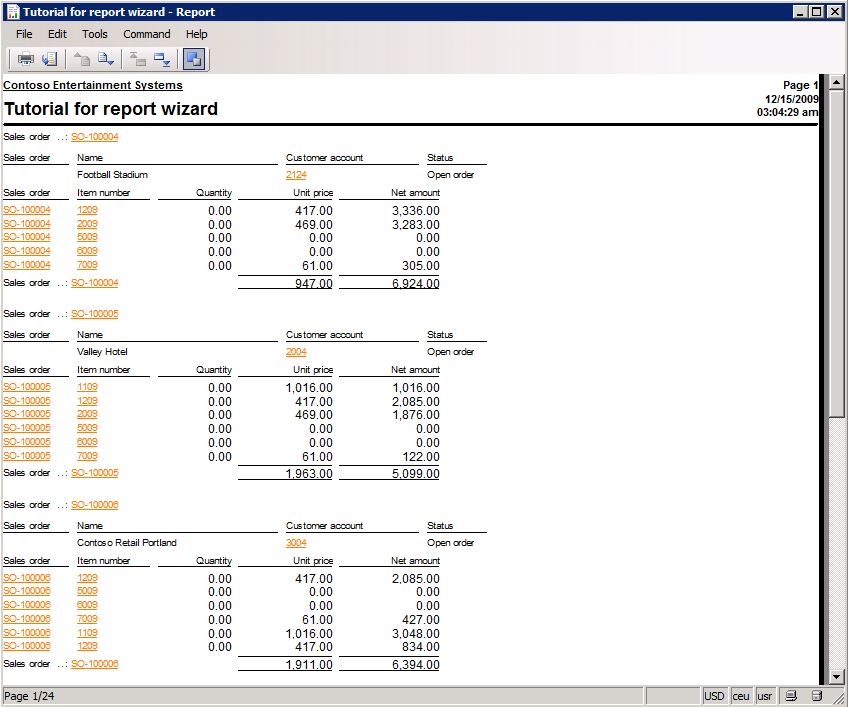Toggle the overlapping windows view button
Image resolution: width=848 pixels, height=707 pixels.
pyautogui.click(x=194, y=59)
